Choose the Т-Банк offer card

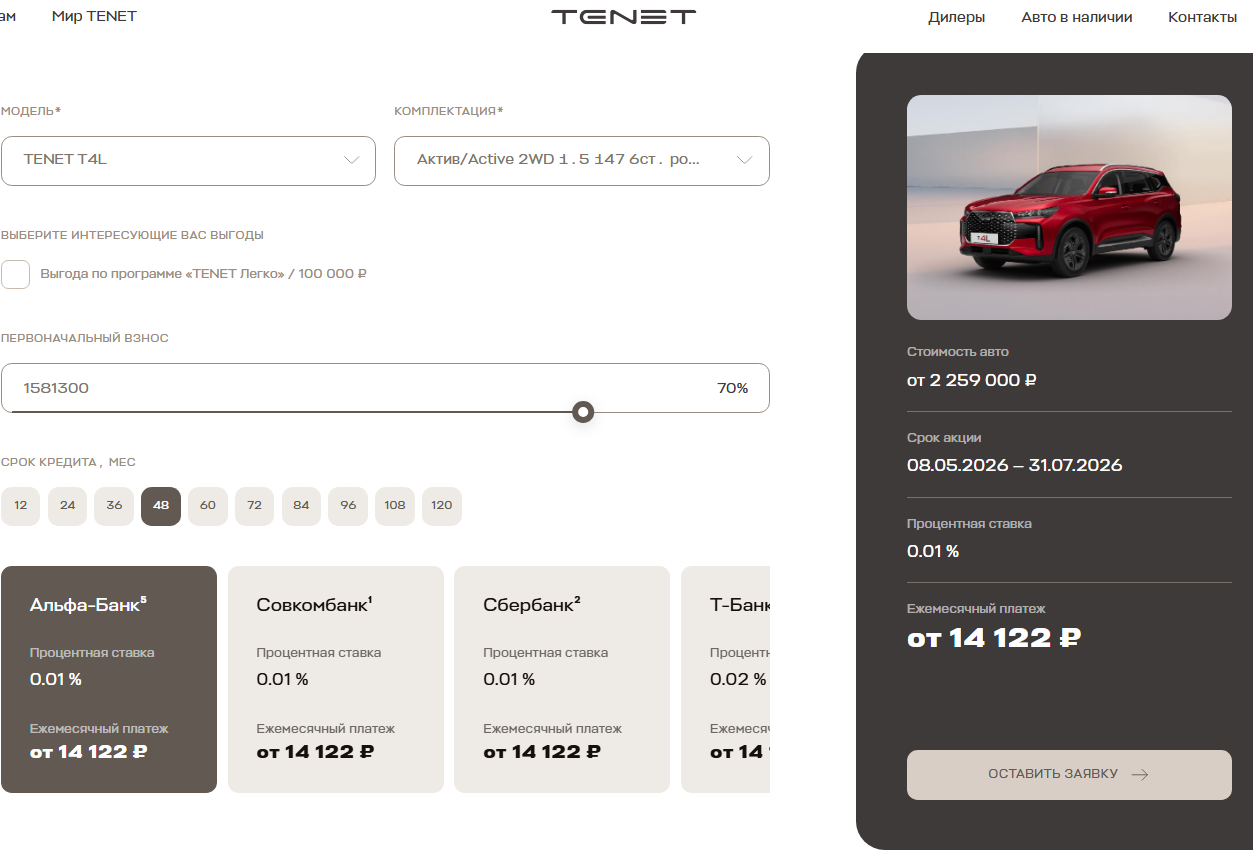point(726,679)
